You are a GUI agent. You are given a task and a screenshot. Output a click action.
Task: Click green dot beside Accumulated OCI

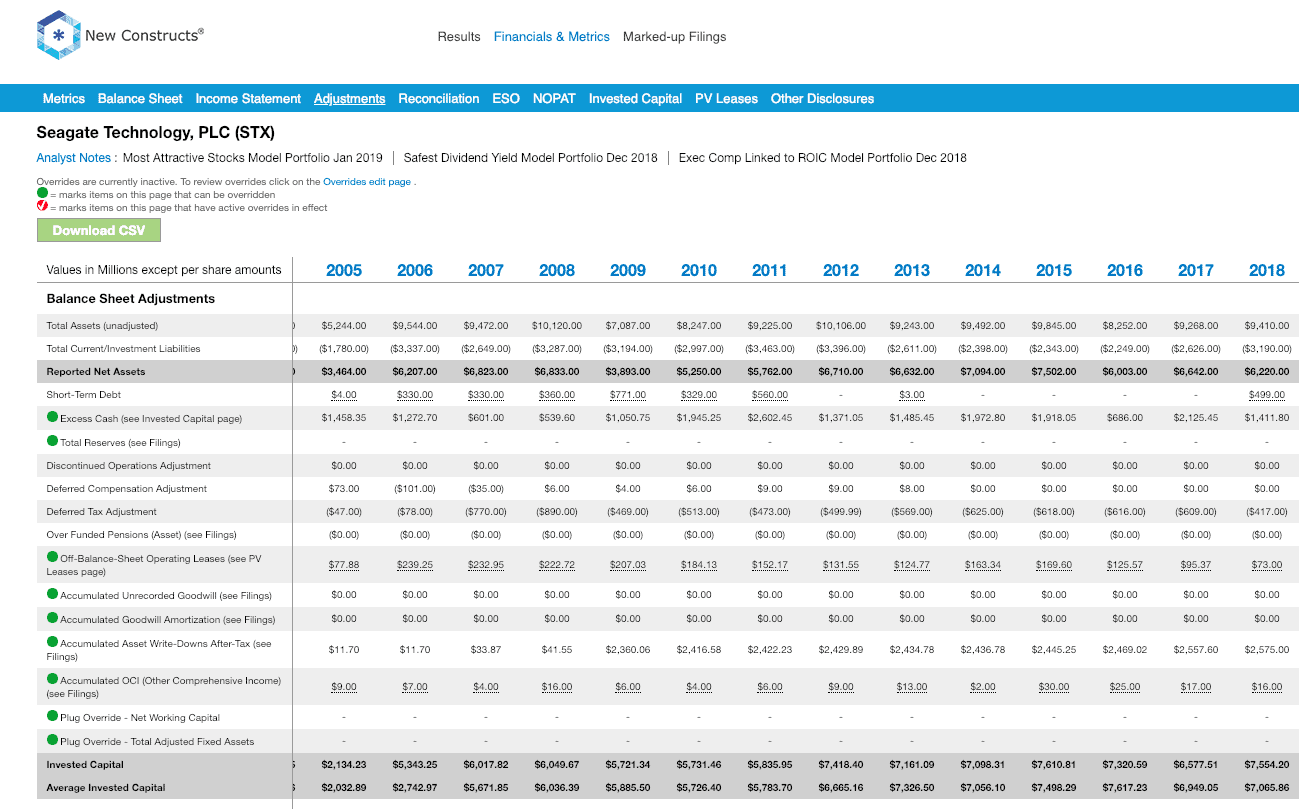point(53,679)
